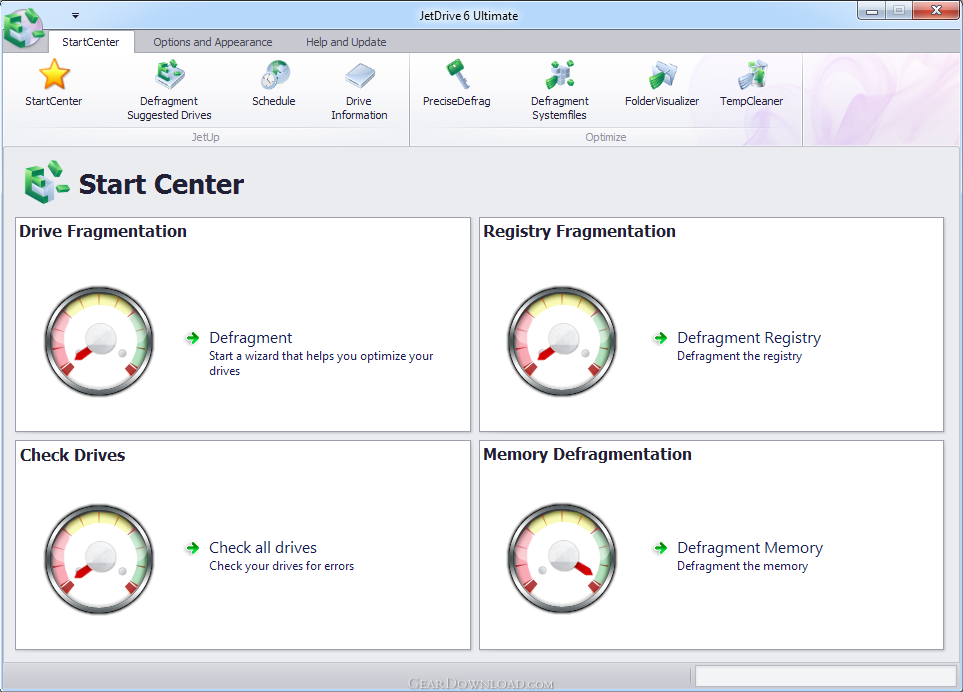Open Drive Information tool
This screenshot has width=963, height=692.
coord(359,90)
